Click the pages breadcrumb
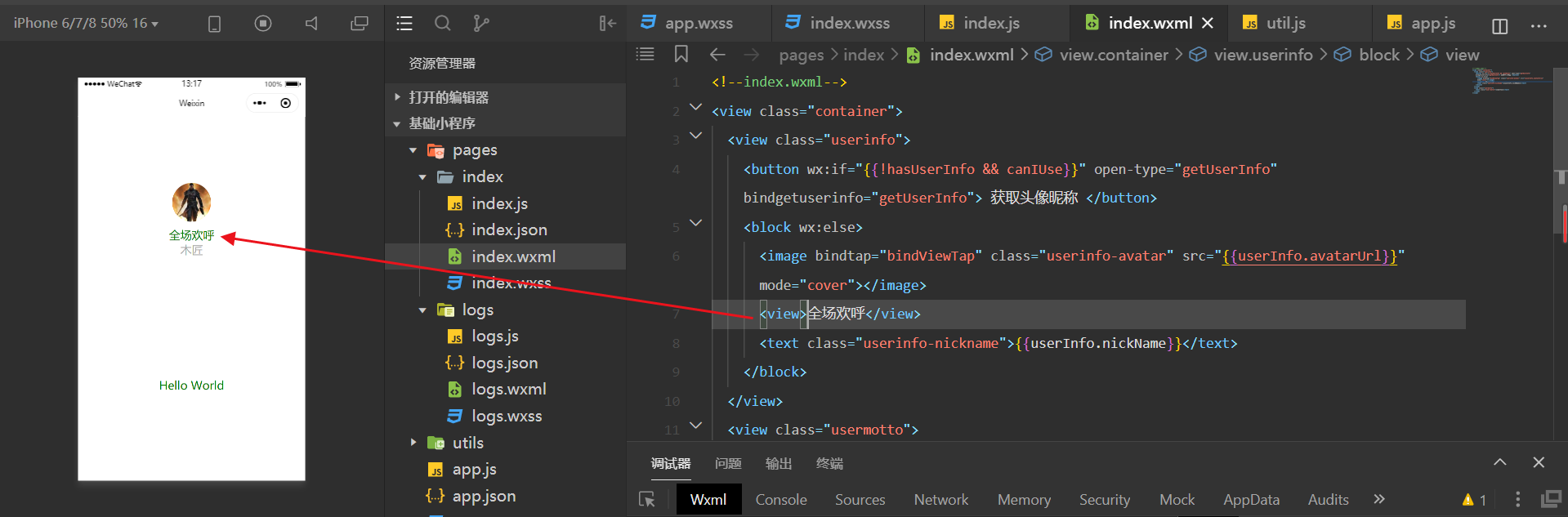Image resolution: width=1568 pixels, height=517 pixels. 801,55
